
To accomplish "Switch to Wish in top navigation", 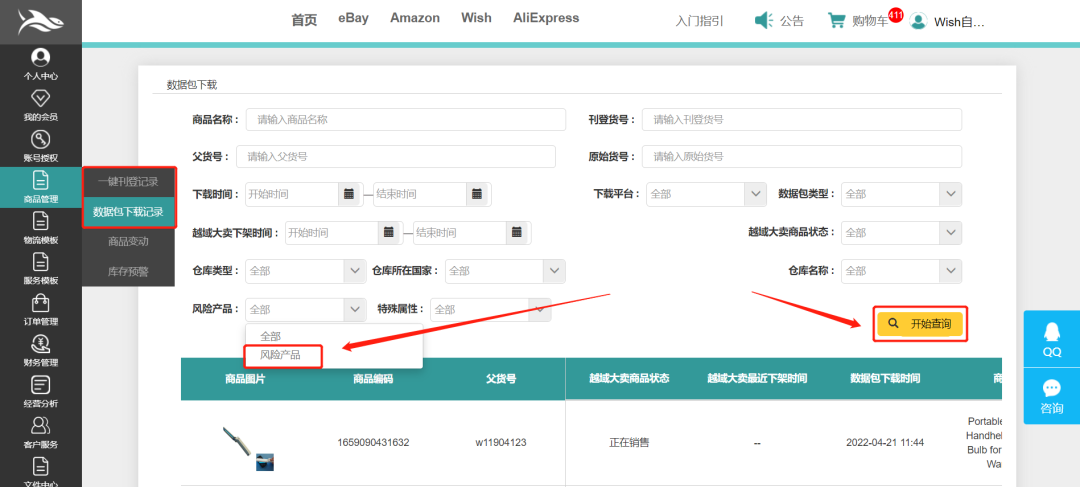I will tap(477, 19).
